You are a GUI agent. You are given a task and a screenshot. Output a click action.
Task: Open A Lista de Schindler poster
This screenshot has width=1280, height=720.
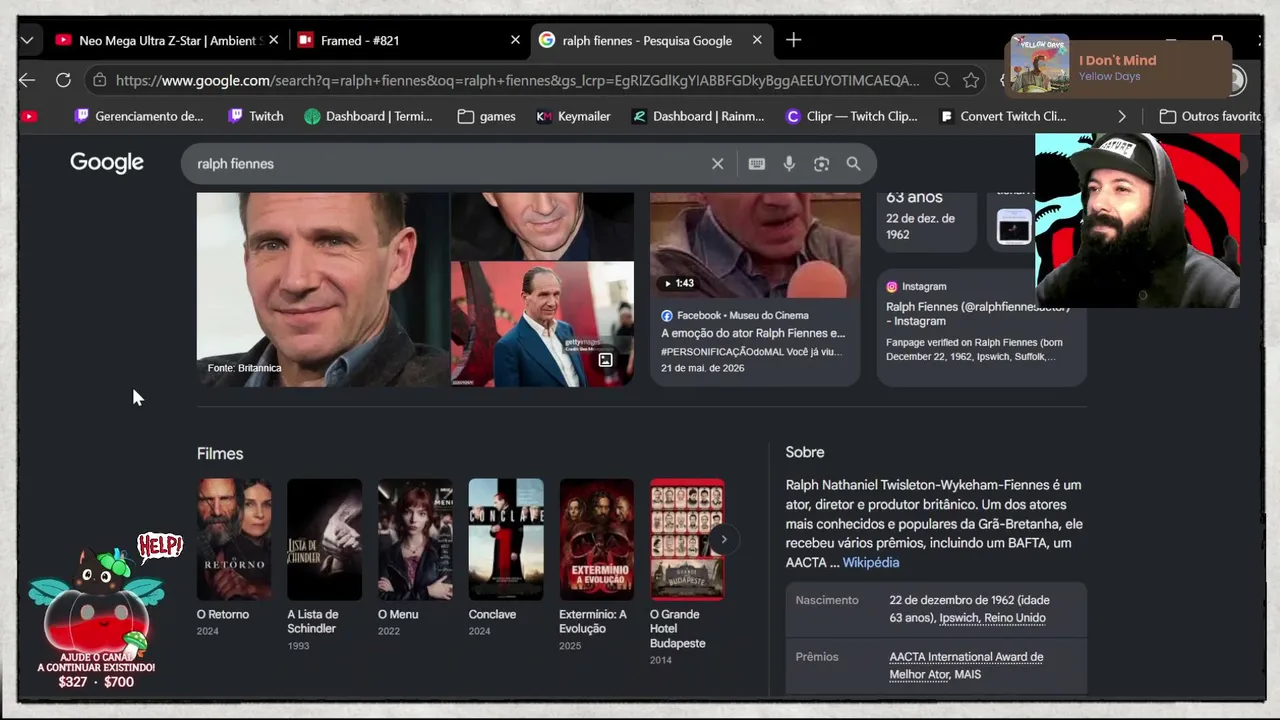[325, 539]
